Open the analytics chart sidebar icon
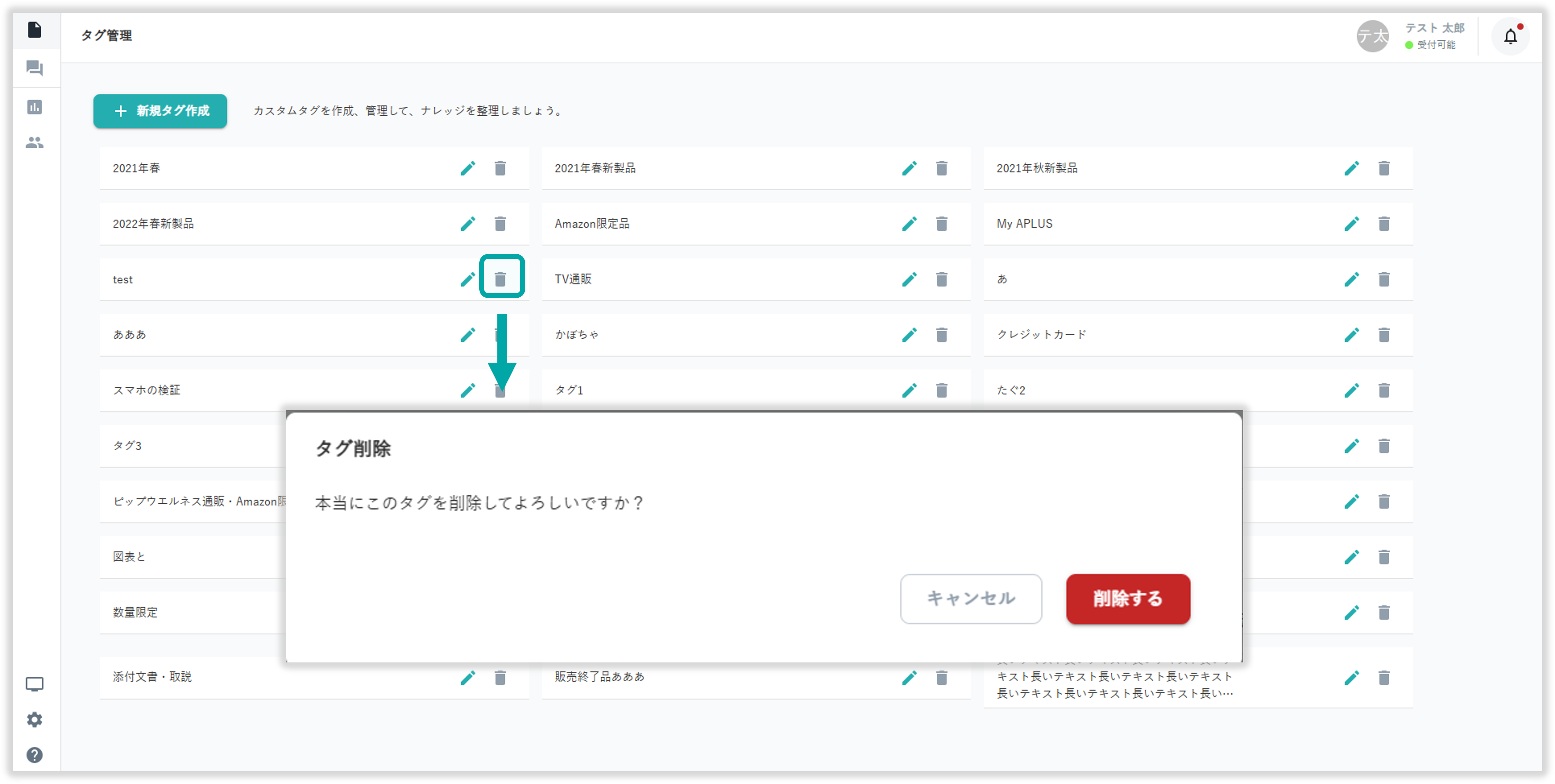The width and height of the screenshot is (1555, 784). click(34, 107)
